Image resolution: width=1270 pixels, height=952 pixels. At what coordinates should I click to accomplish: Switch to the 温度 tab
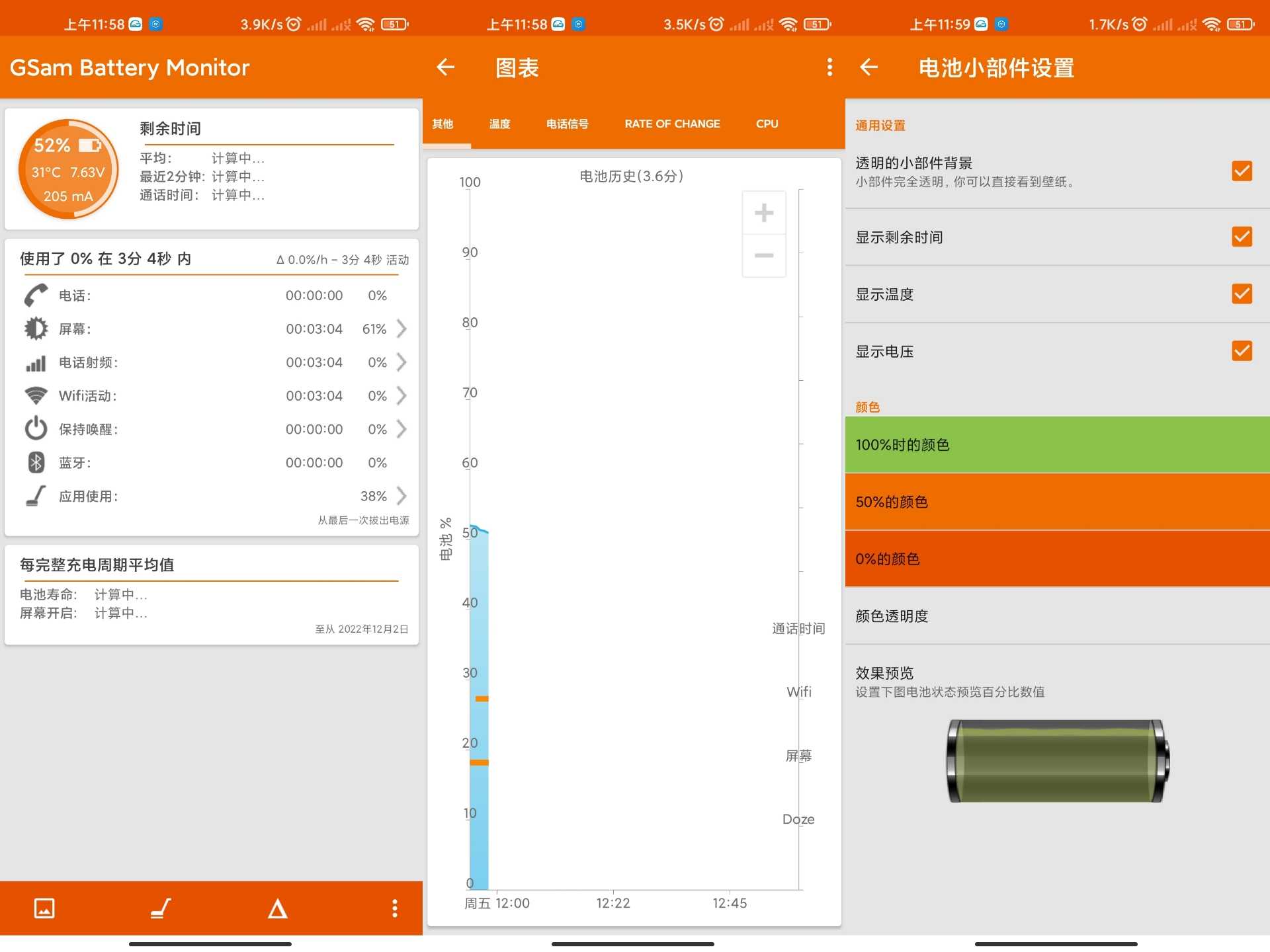(499, 124)
